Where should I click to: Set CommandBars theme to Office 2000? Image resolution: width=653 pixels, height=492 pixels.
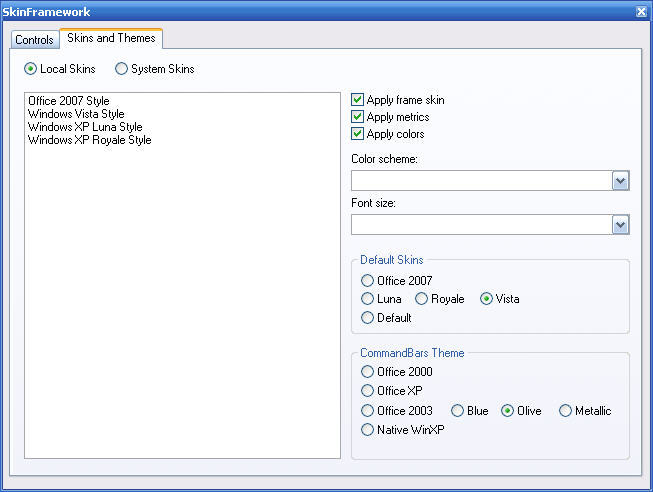[x=367, y=371]
